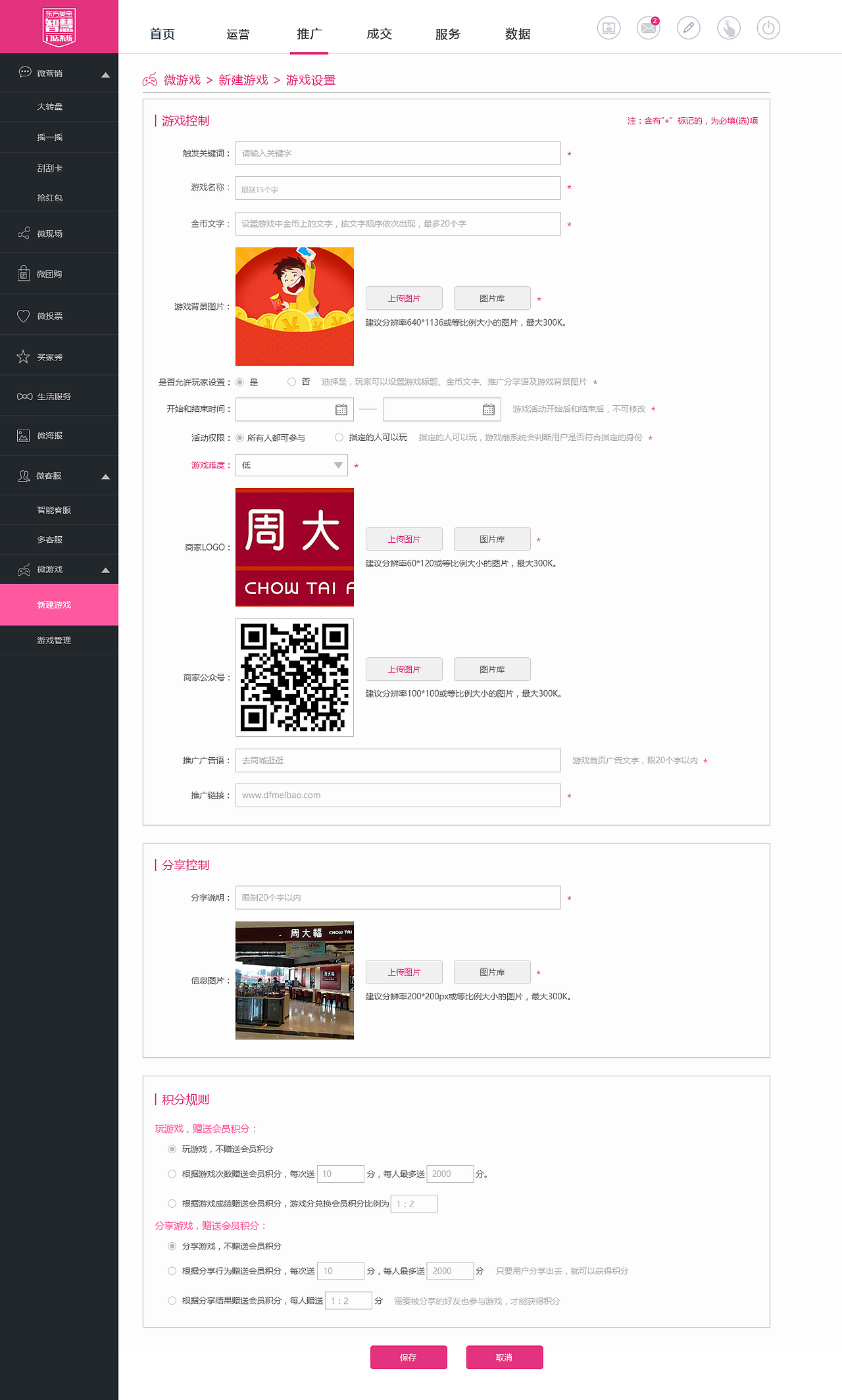
Task: Collapse the 微游戏 sidebar section arrow
Action: coord(105,570)
